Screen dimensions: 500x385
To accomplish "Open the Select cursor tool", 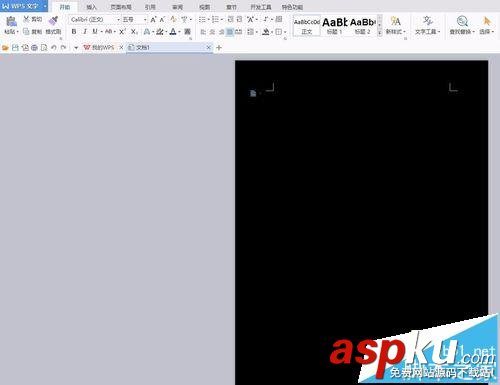I will (x=487, y=25).
